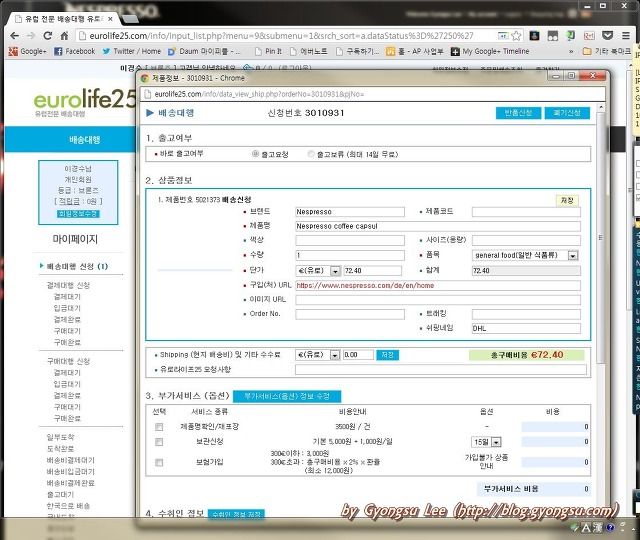Viewport: 640px width, 540px height.
Task: Click the main window address bar
Action: (286, 36)
